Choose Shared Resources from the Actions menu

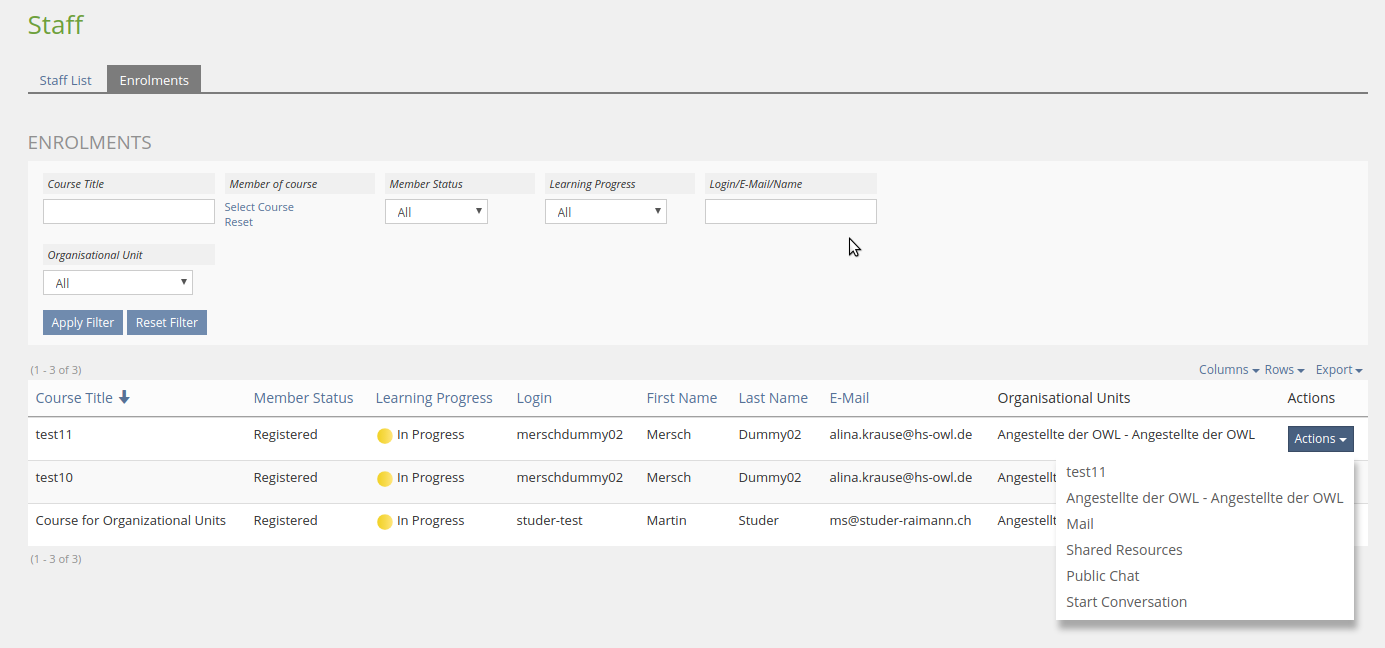point(1124,550)
